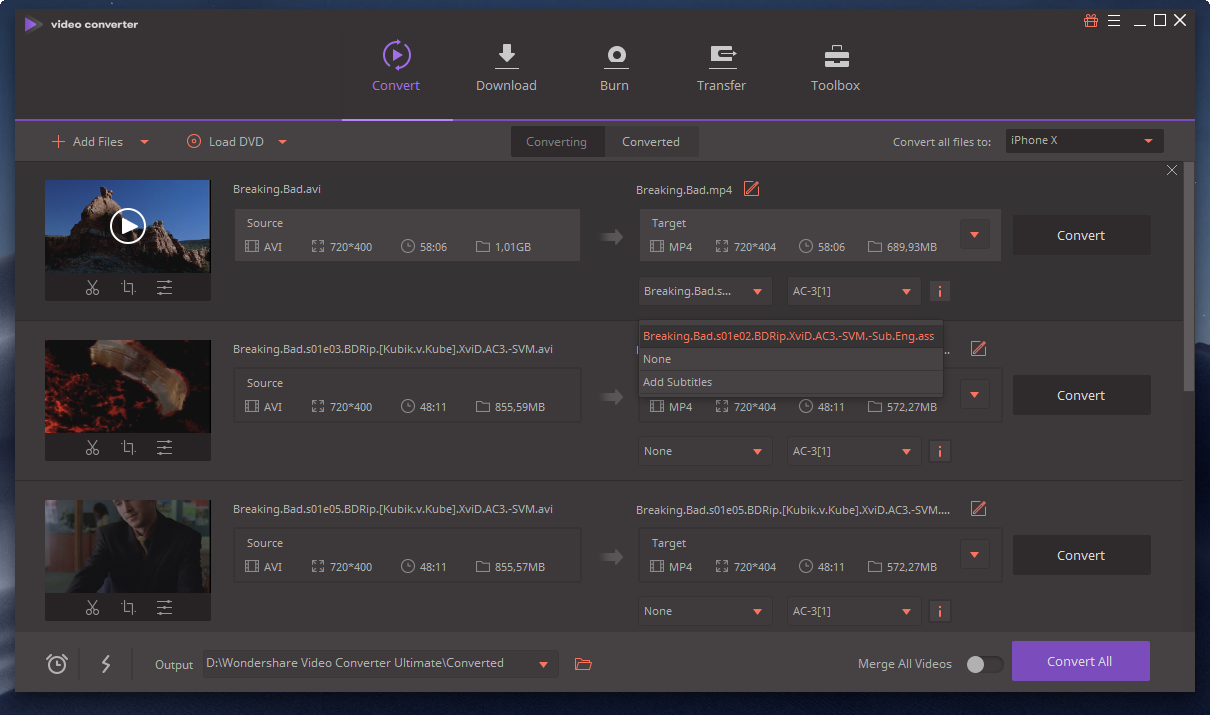Show media info for Breaking.Bad.avi

(x=939, y=292)
